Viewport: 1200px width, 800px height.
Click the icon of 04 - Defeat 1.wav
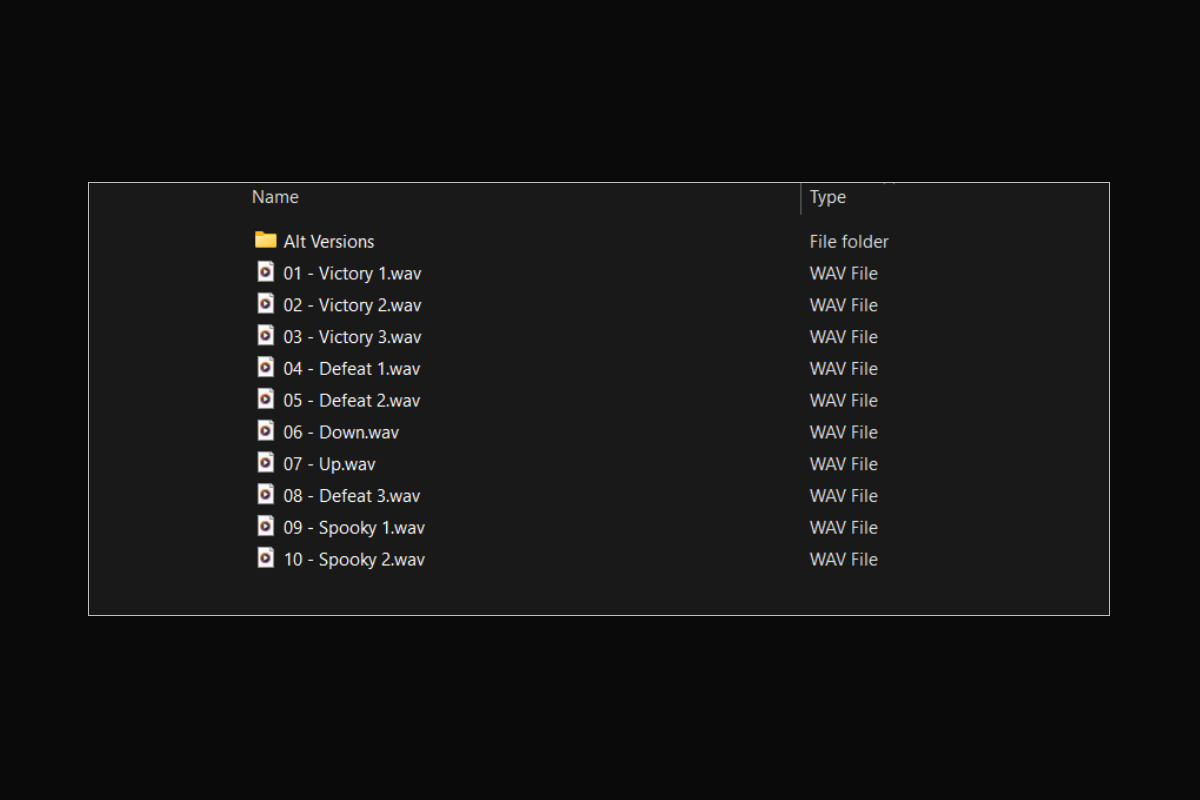click(x=265, y=367)
